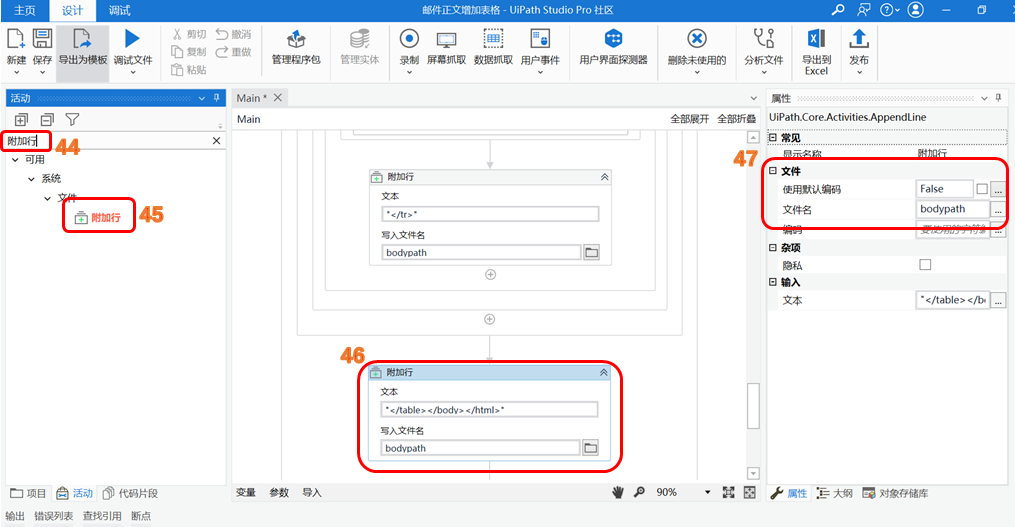
Task: Collapse the 杂项 property group
Action: [773, 247]
